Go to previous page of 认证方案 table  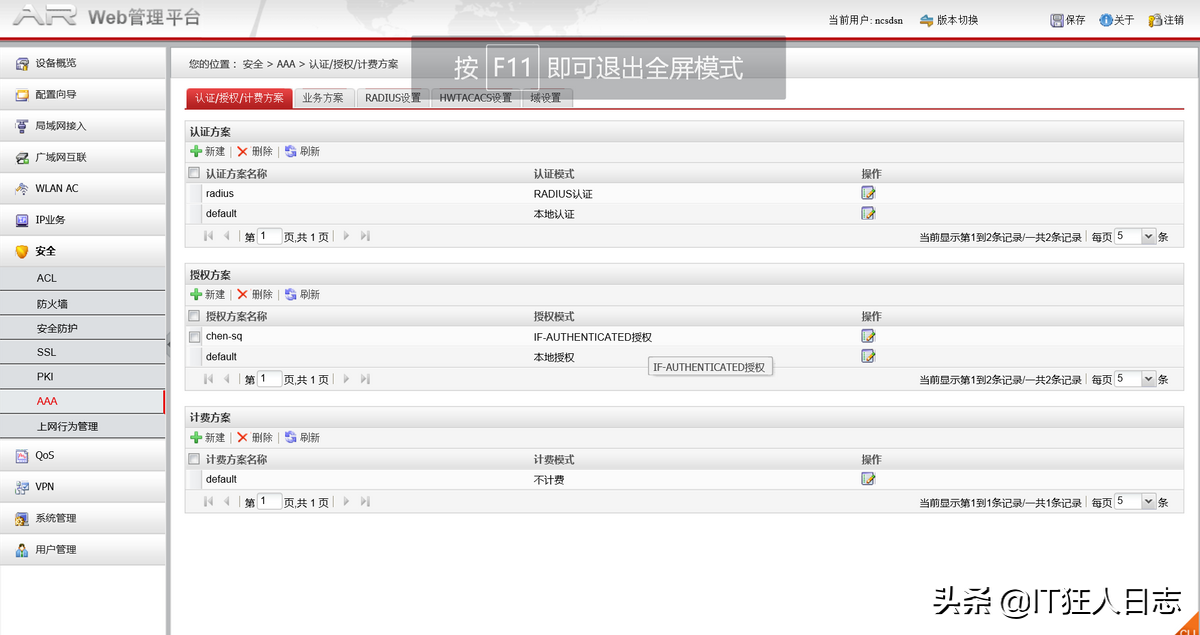click(227, 237)
